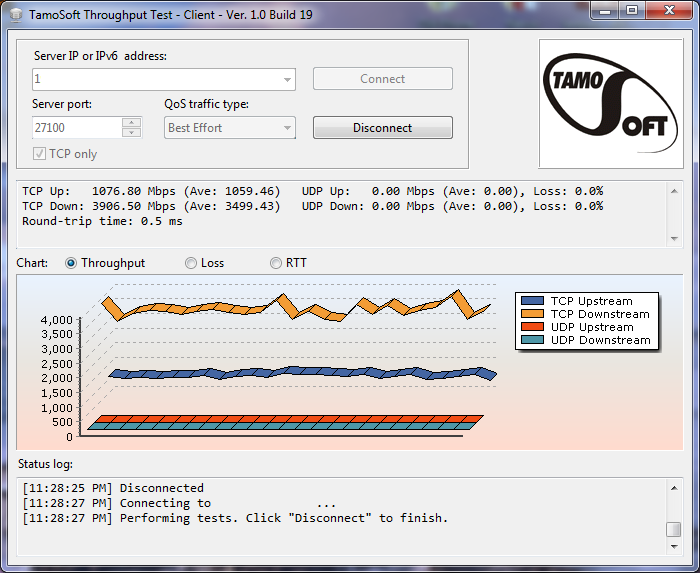Open the Server IP address dropdown arrow
Viewport: 700px width, 573px height.
coord(287,80)
